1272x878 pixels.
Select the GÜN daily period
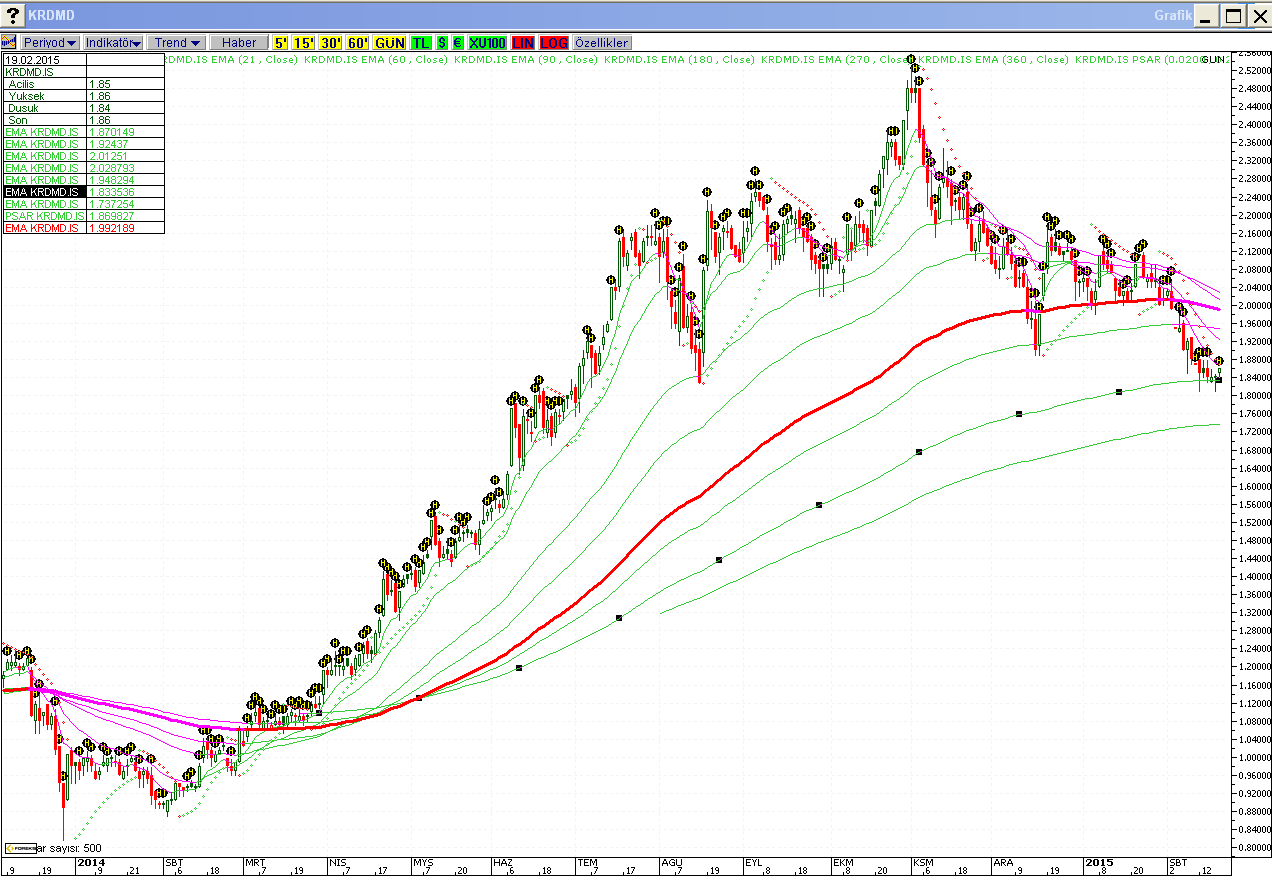click(389, 43)
